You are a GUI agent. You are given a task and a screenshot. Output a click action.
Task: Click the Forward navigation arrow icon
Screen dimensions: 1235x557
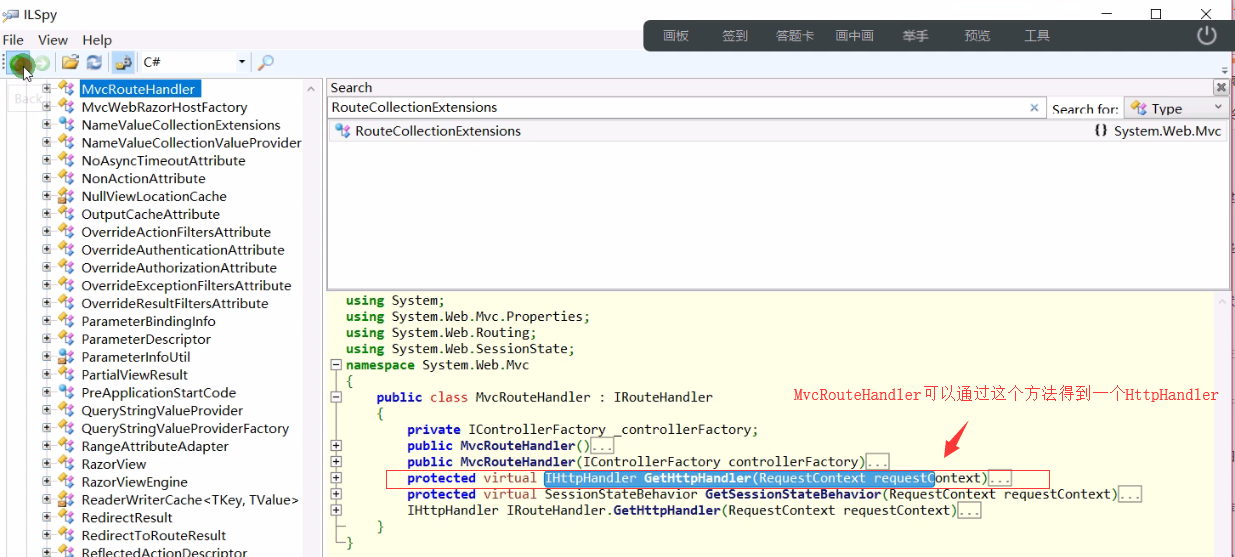point(42,62)
